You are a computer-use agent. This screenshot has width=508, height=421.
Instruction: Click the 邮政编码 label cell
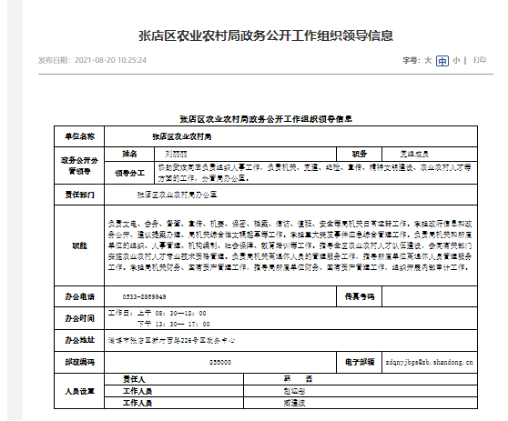pyautogui.click(x=79, y=362)
